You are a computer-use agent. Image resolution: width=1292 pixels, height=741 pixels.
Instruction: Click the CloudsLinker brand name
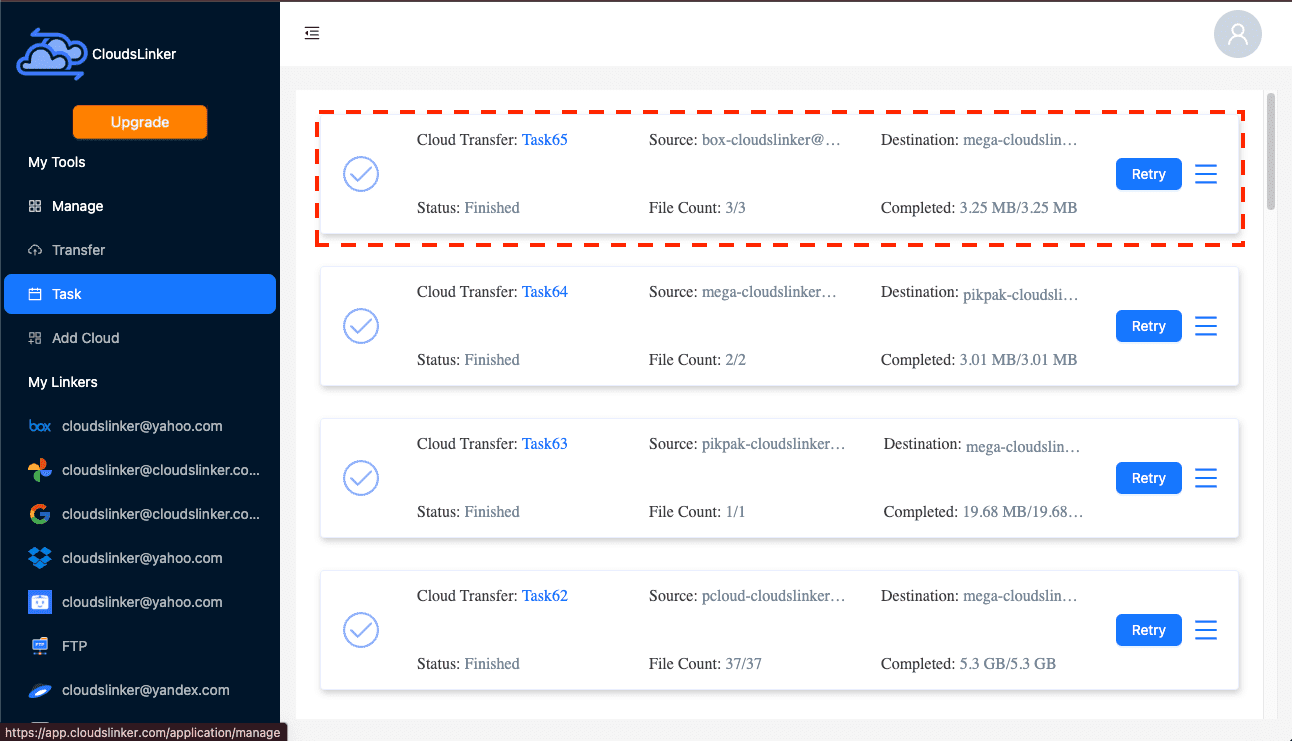coord(134,54)
